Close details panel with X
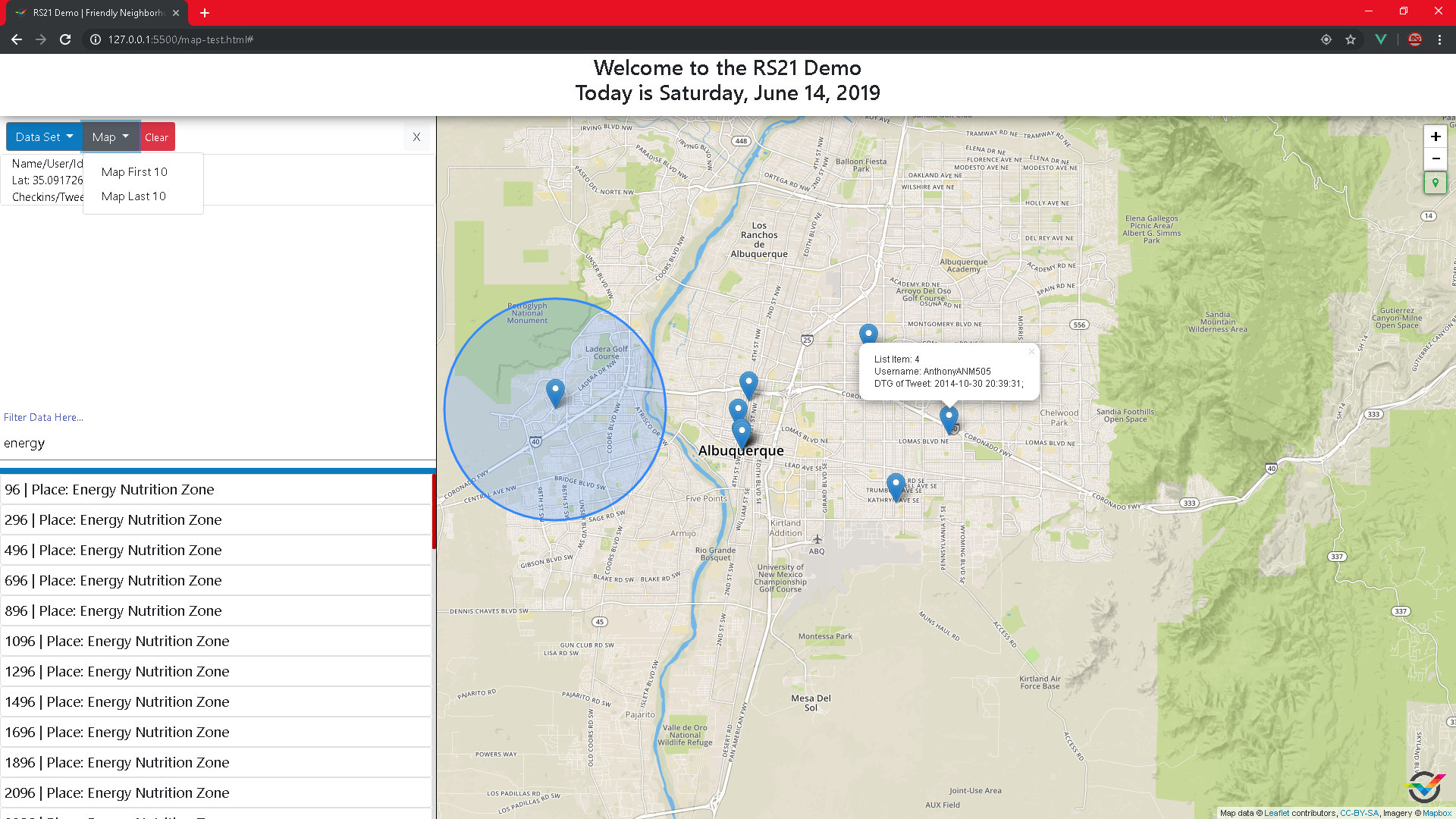 (416, 136)
